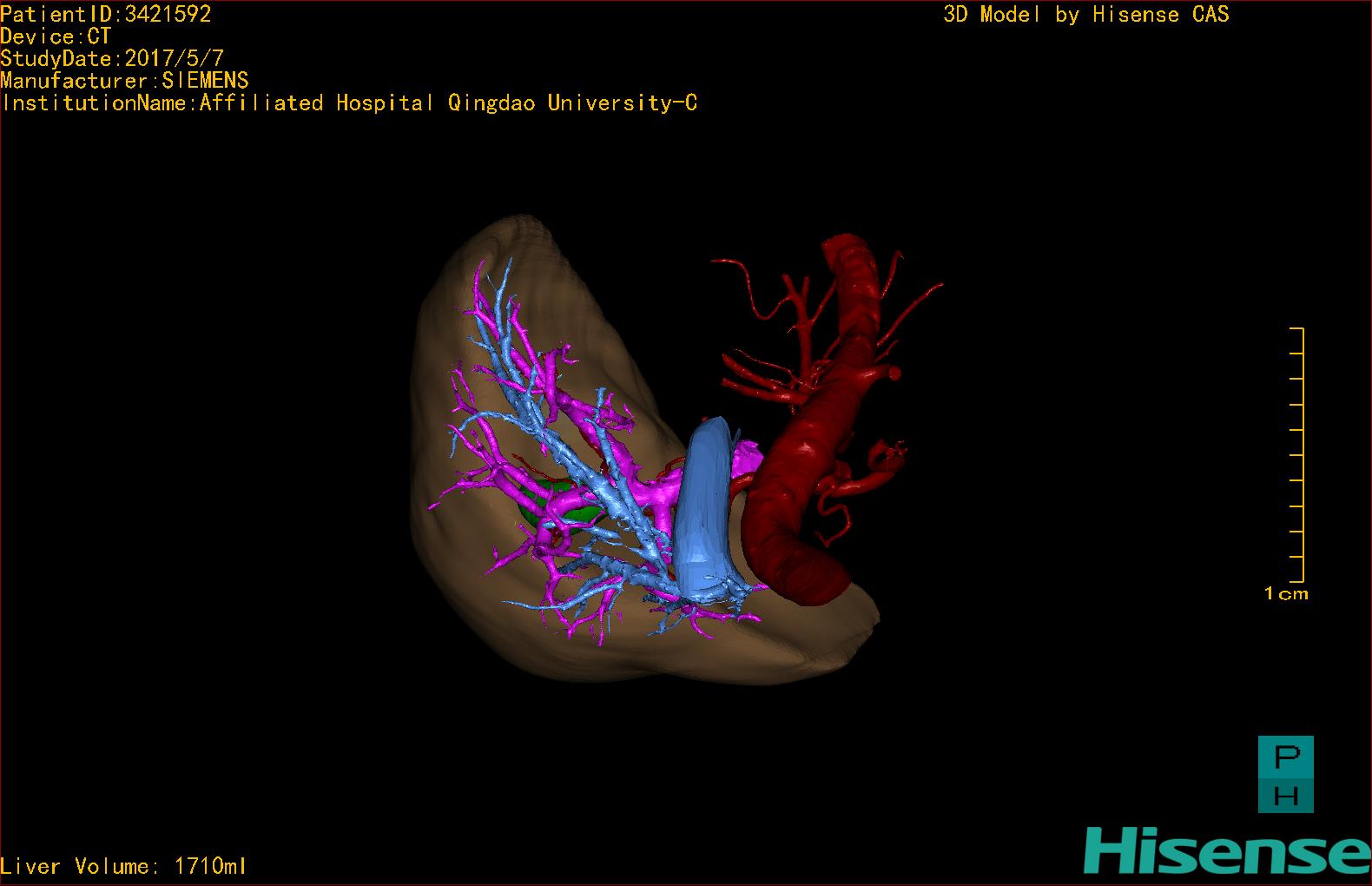The height and width of the screenshot is (886, 1372).
Task: Click the InstitutionName Affiliated Hospital Qingdao University line
Action: [349, 103]
